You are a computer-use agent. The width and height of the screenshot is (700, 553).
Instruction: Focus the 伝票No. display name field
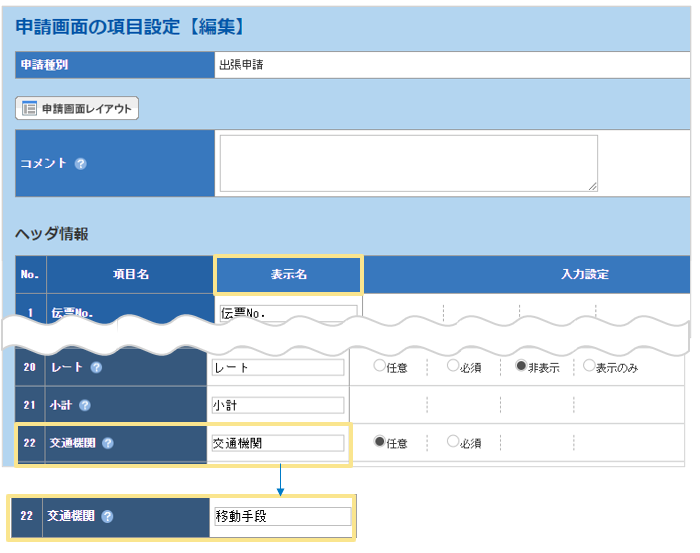pyautogui.click(x=288, y=313)
